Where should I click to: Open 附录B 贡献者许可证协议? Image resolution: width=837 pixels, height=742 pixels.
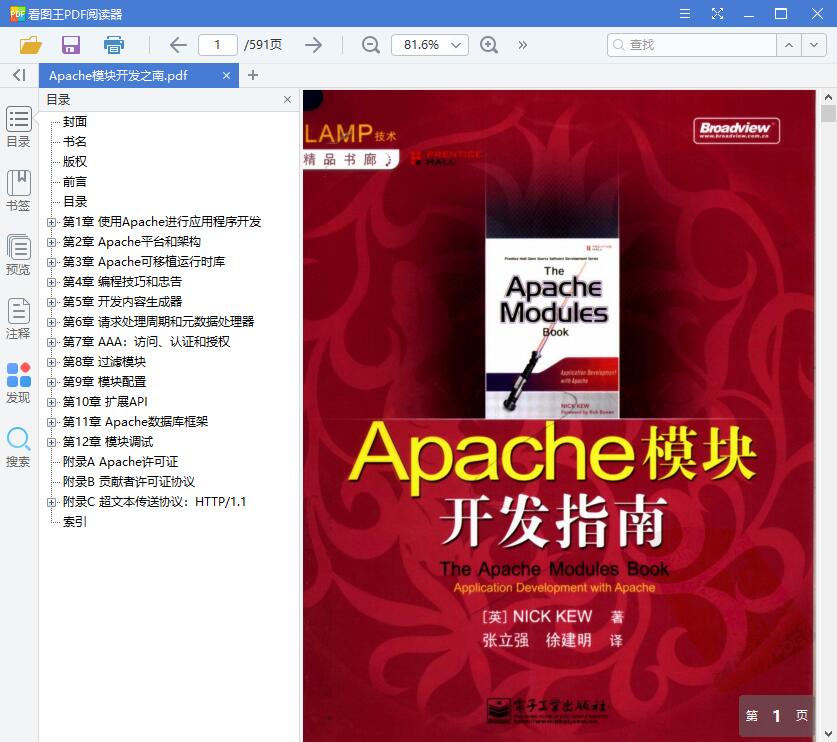pyautogui.click(x=129, y=482)
